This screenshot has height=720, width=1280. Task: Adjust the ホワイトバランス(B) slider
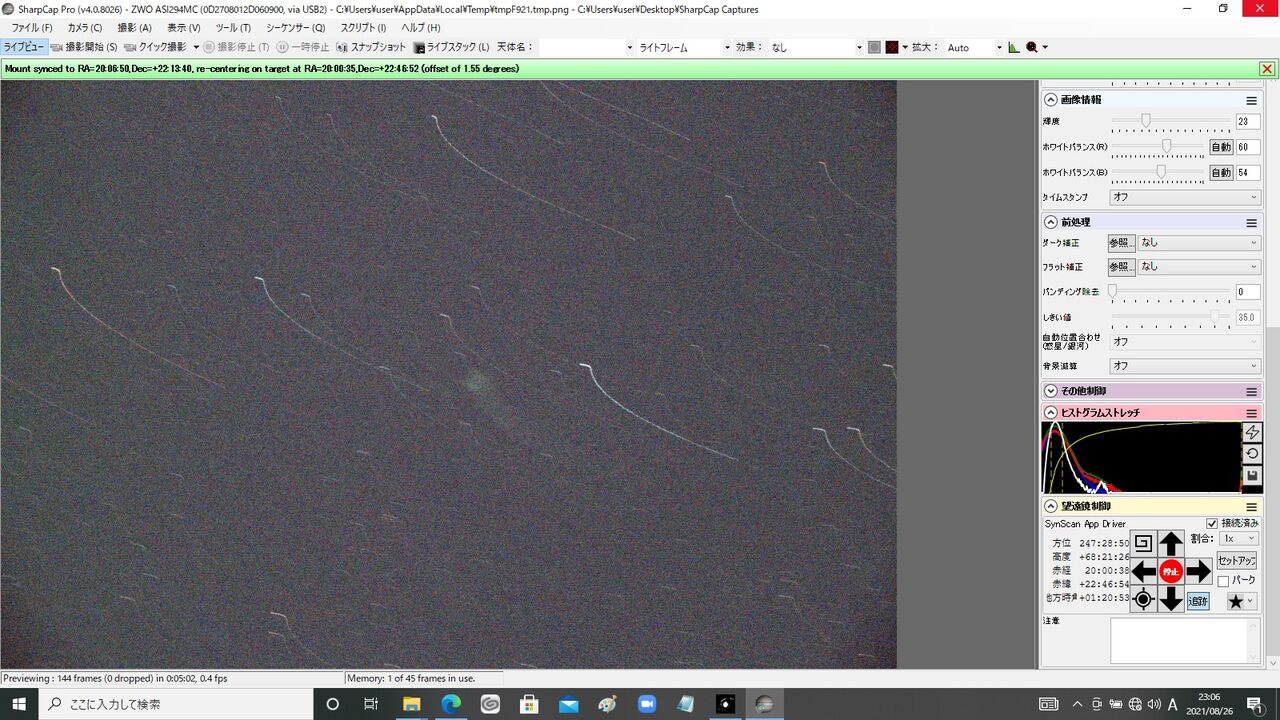(x=1157, y=172)
